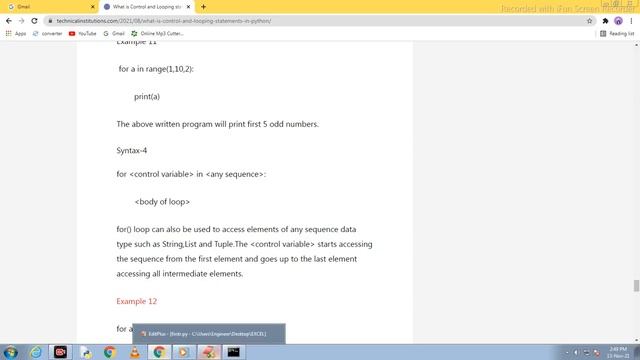Screen dimensions: 640x360
Task: Open a new browser tab
Action: pos(203,7)
